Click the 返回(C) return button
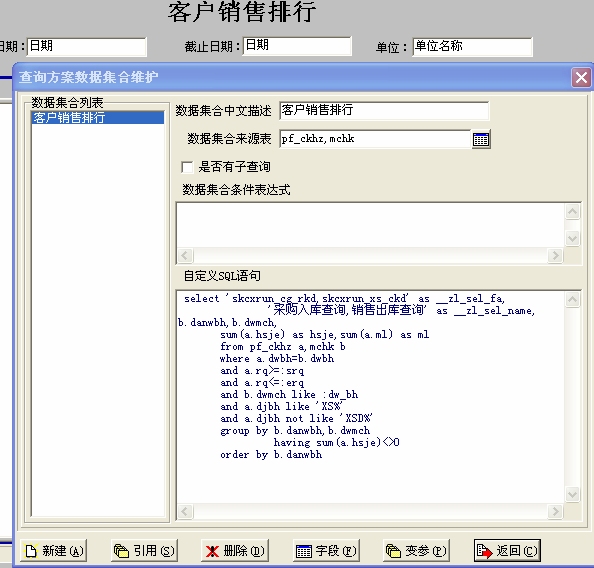 [507, 551]
